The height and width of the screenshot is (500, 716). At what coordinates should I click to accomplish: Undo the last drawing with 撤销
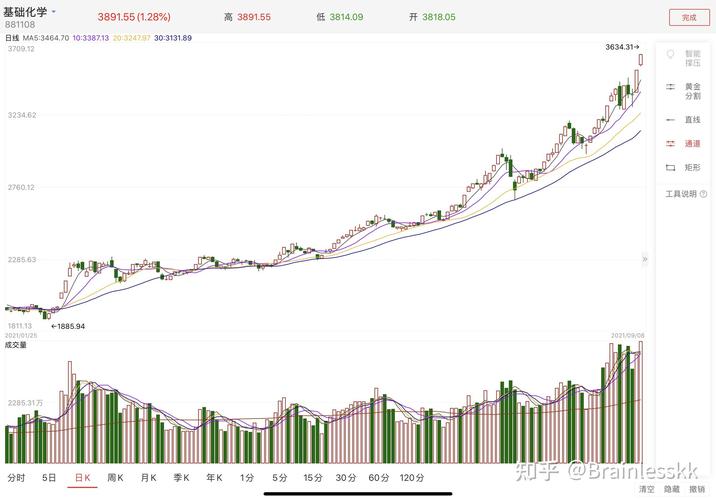pos(697,489)
